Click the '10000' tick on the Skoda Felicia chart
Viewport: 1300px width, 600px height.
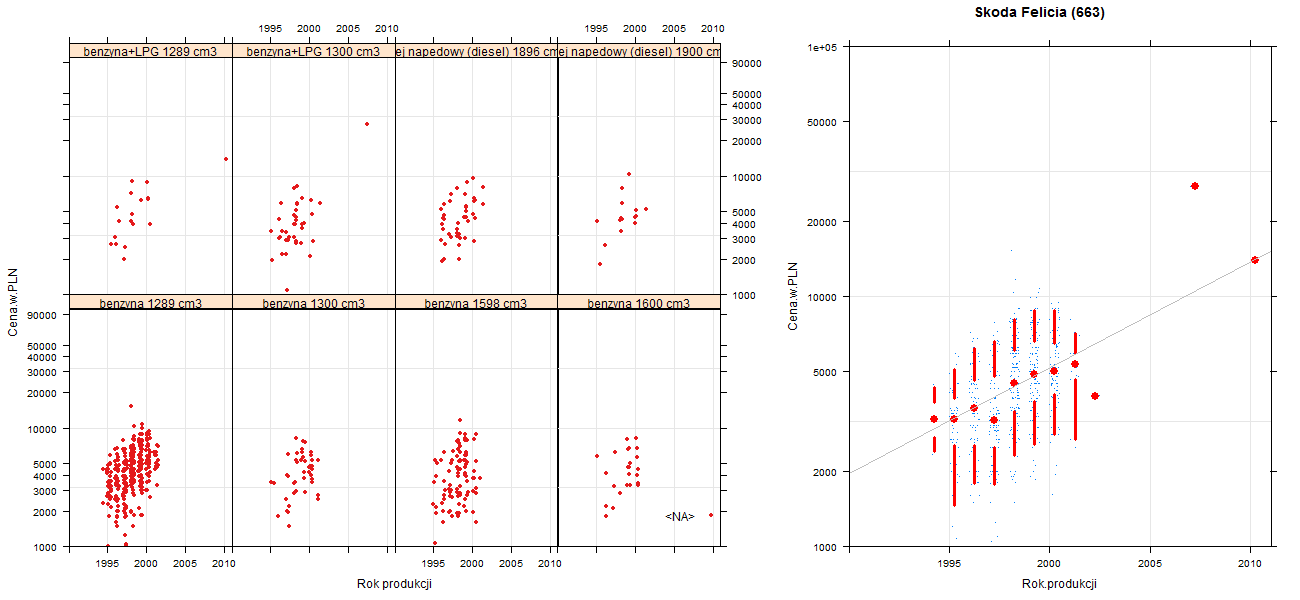pyautogui.click(x=823, y=296)
